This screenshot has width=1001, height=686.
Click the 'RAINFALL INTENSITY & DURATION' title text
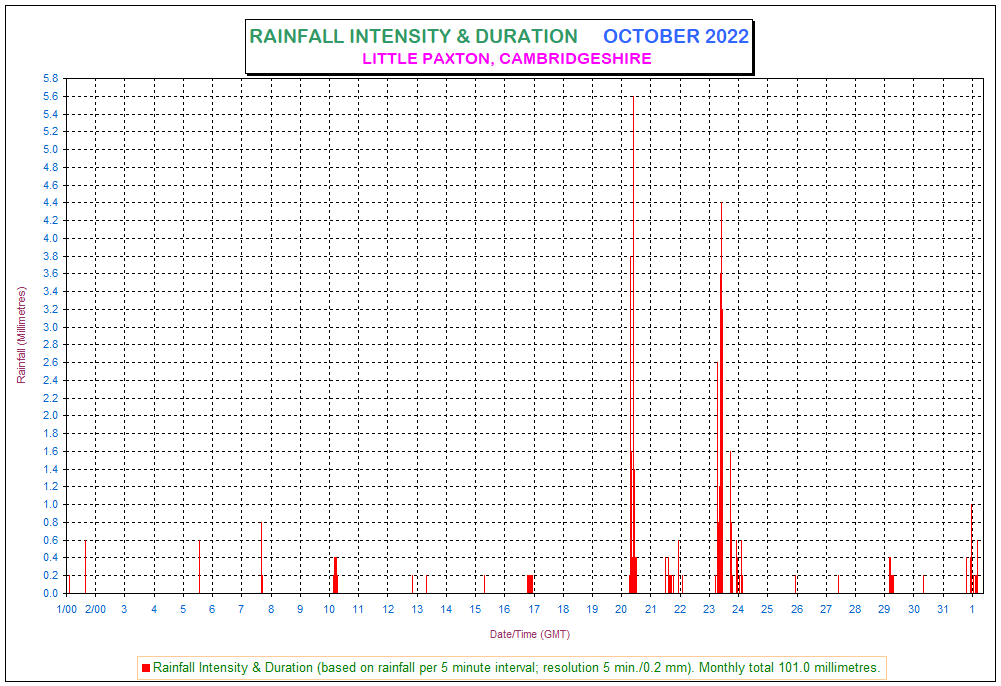pyautogui.click(x=414, y=36)
